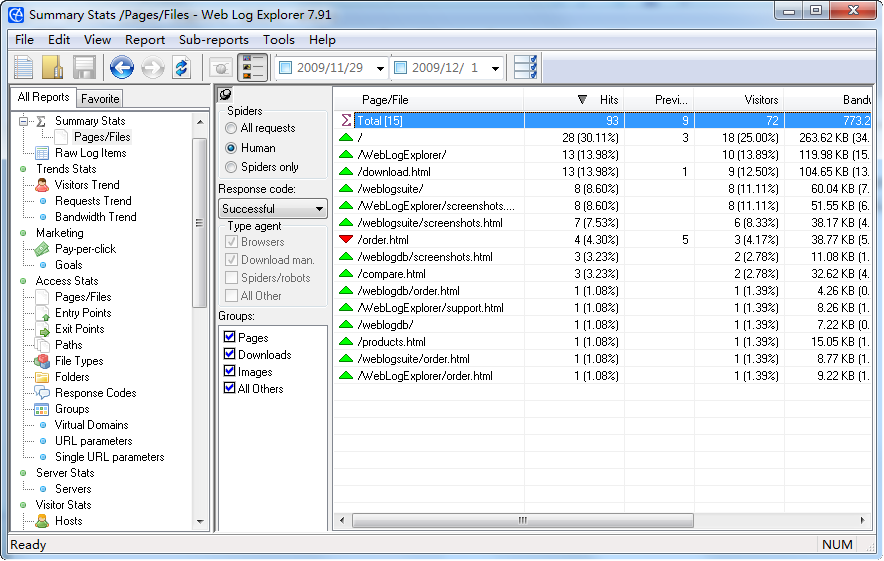Viewport: 884px width, 561px height.
Task: Select the All requests radio button
Action: (232, 128)
